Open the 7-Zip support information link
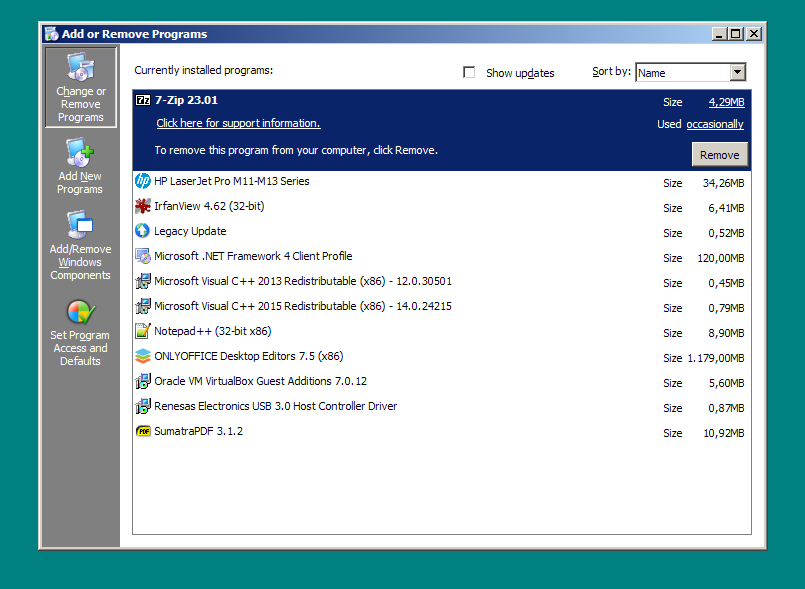805x589 pixels. [x=238, y=124]
